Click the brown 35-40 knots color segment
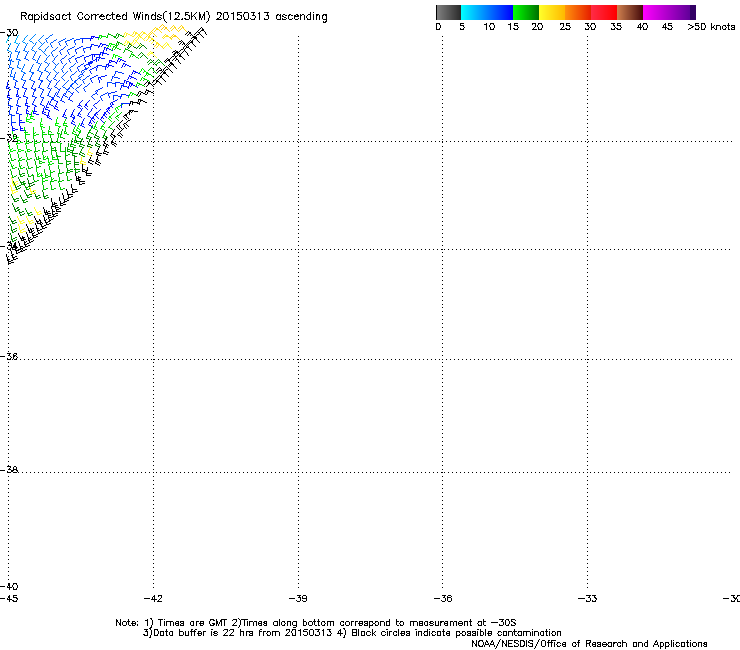This screenshot has height=650, width=740. [630, 12]
